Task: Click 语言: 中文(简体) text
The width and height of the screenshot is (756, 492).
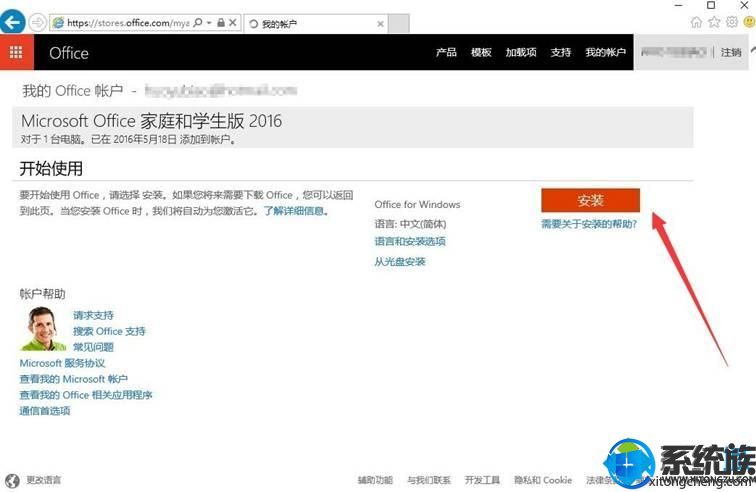Action: [x=410, y=224]
